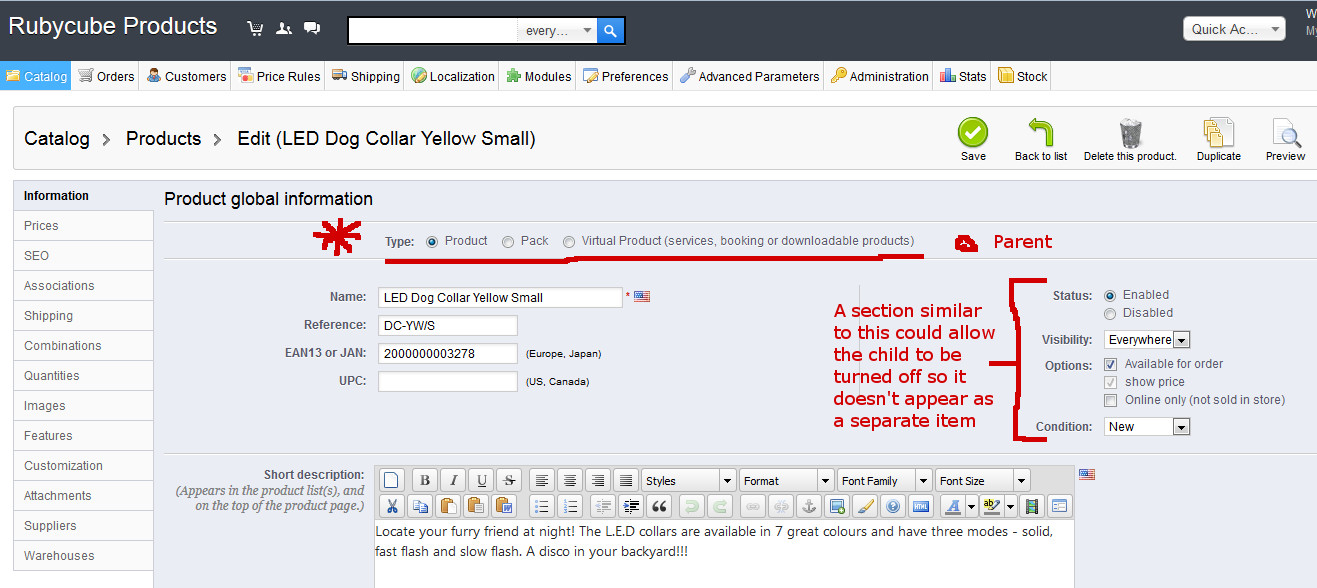Switch to the Prices tab
1317x588 pixels.
[84, 226]
